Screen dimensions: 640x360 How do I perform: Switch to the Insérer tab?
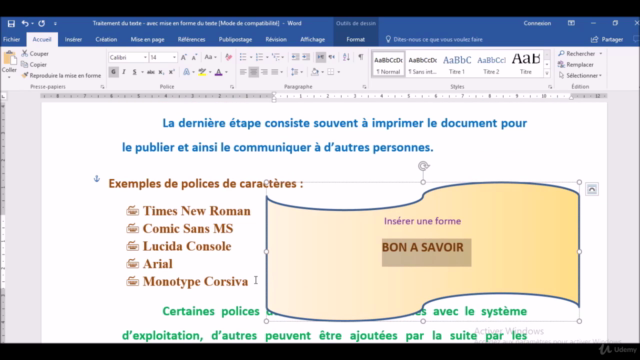73,40
